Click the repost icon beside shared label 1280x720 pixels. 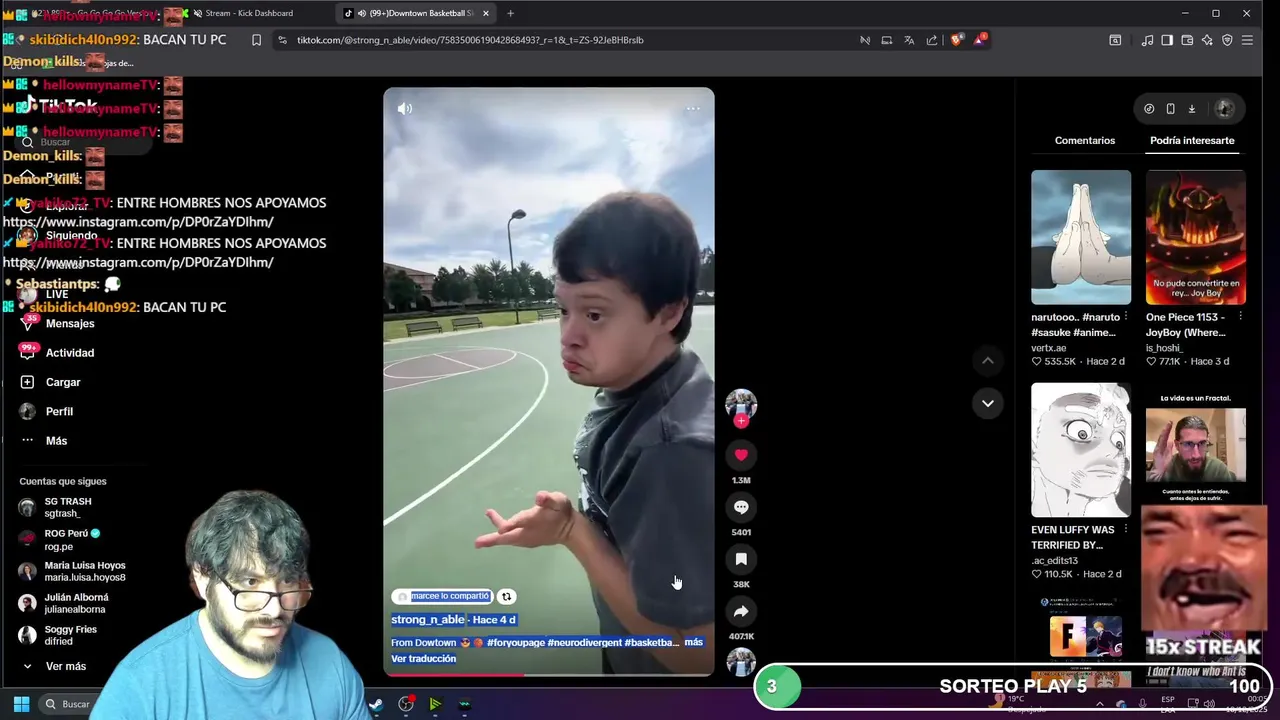[506, 596]
